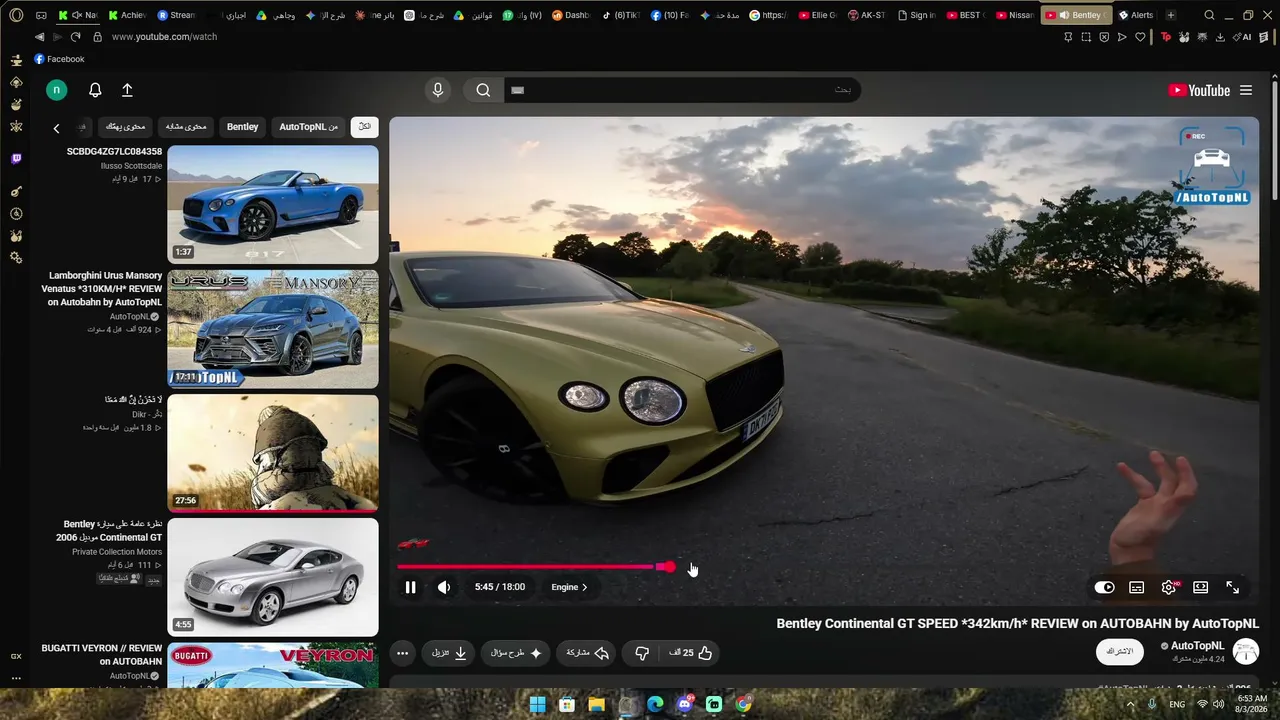Screen dimensions: 1280x720
Task: Open Google Chrome from the taskbar
Action: tap(743, 704)
